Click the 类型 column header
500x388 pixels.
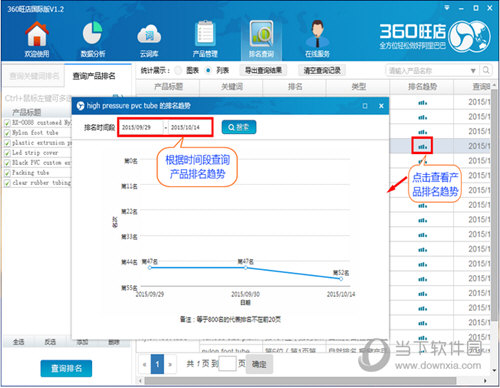coord(358,87)
